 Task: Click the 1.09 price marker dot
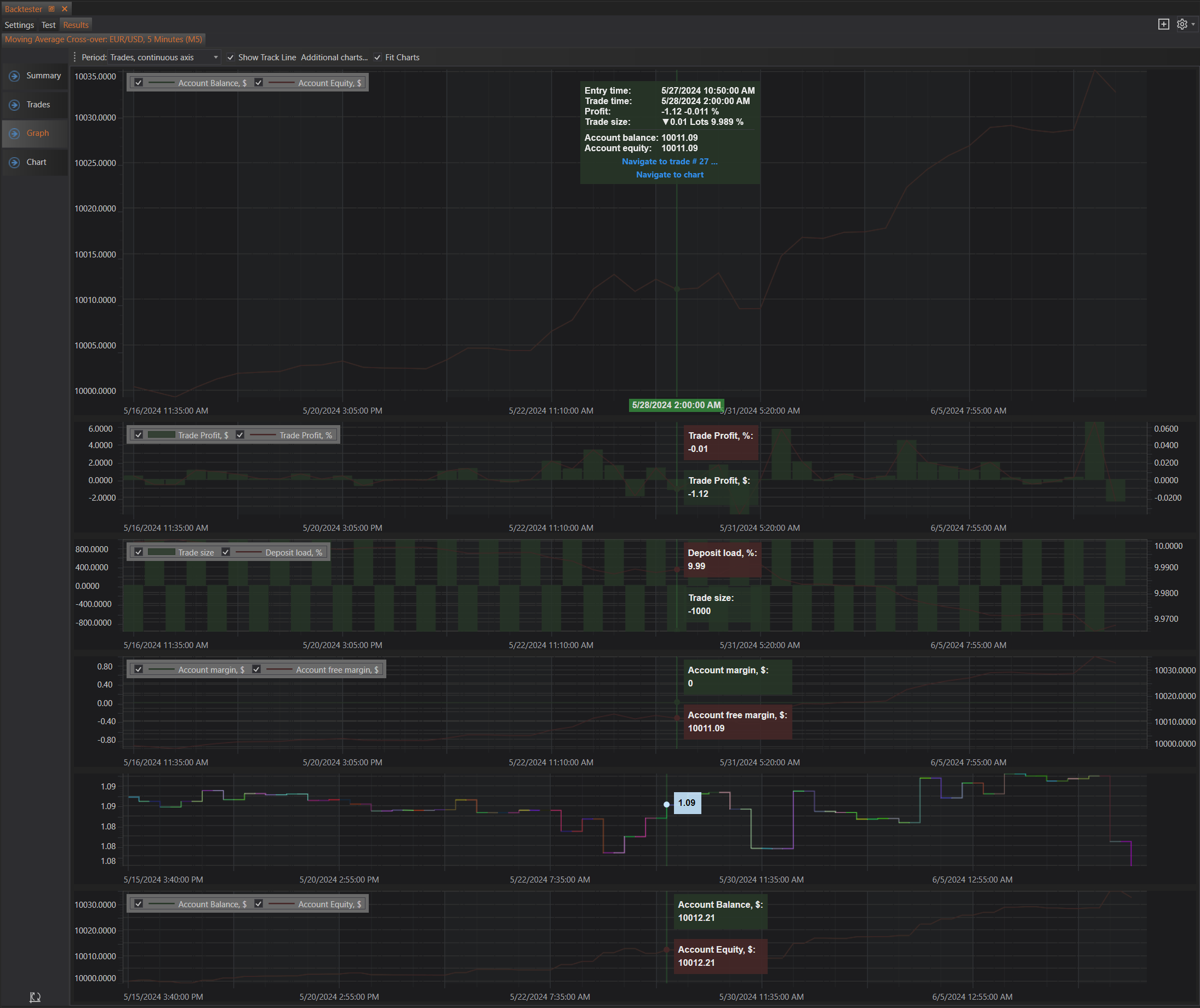[666, 804]
